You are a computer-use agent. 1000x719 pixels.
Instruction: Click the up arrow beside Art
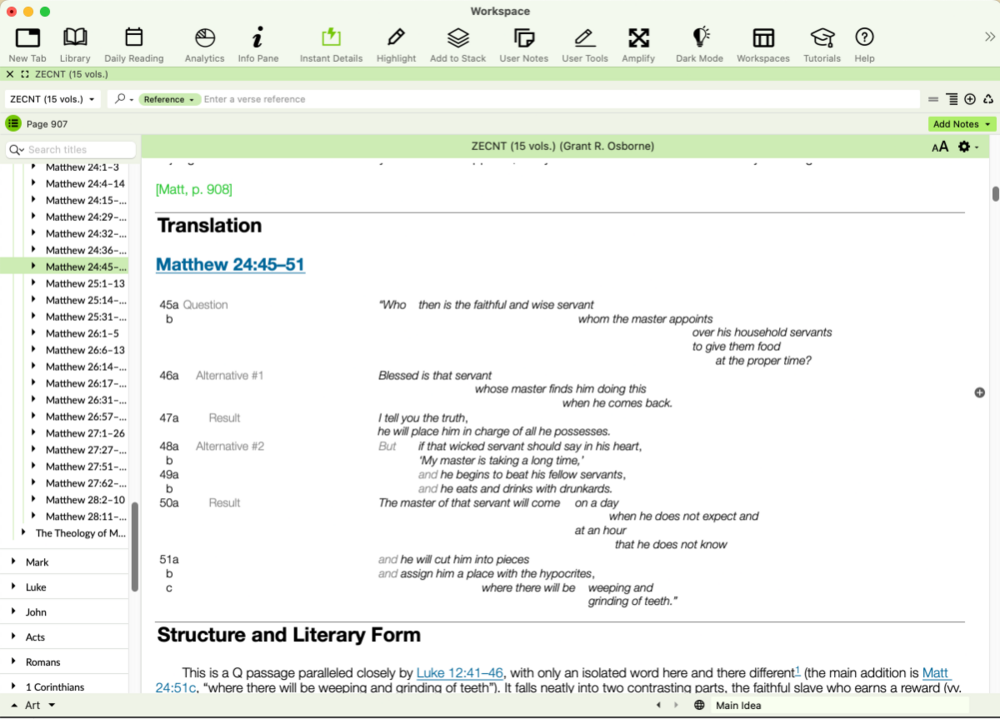[14, 705]
